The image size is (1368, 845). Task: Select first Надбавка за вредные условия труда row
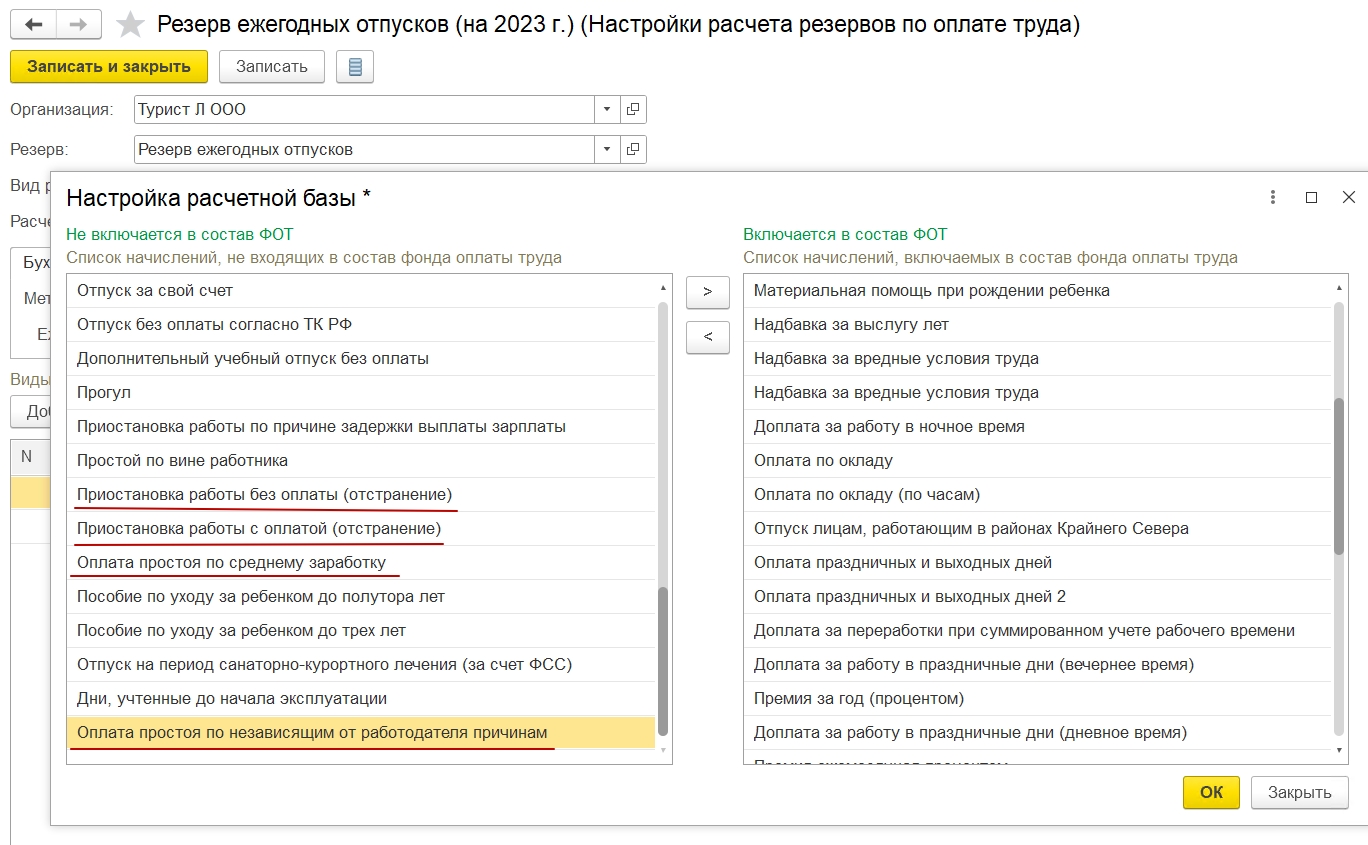click(1038, 359)
